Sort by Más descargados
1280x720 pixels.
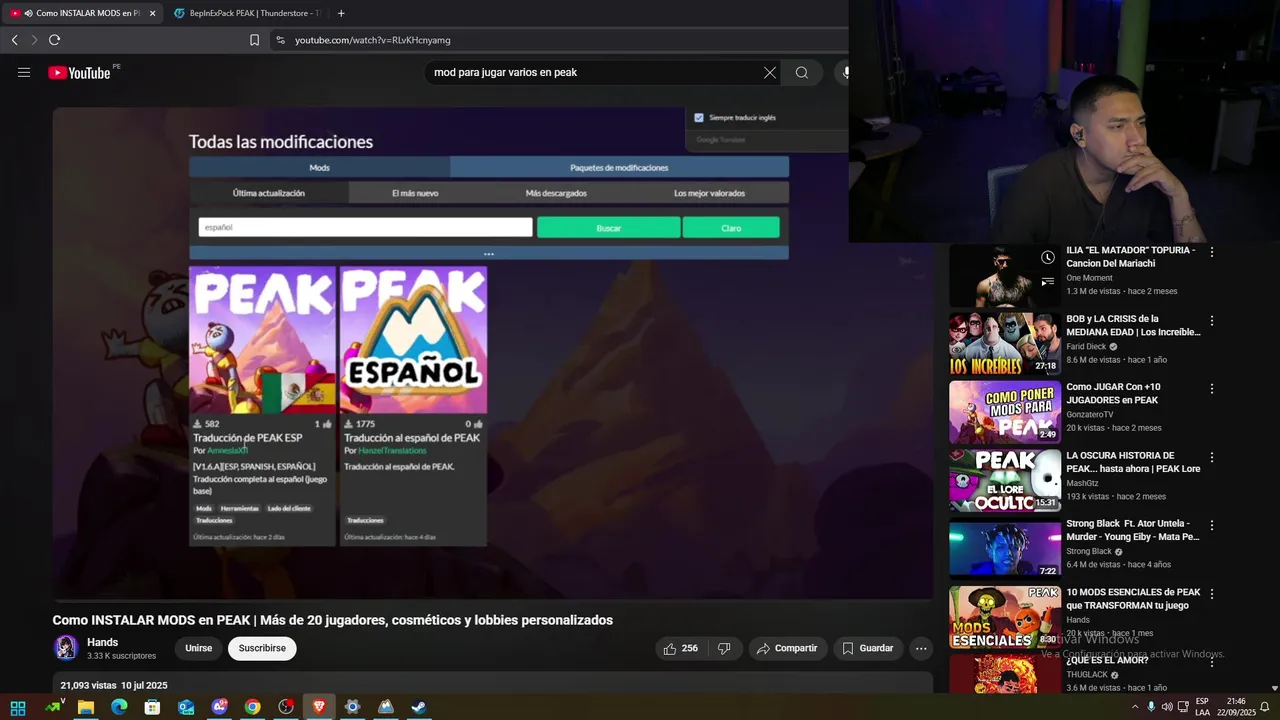pos(556,193)
